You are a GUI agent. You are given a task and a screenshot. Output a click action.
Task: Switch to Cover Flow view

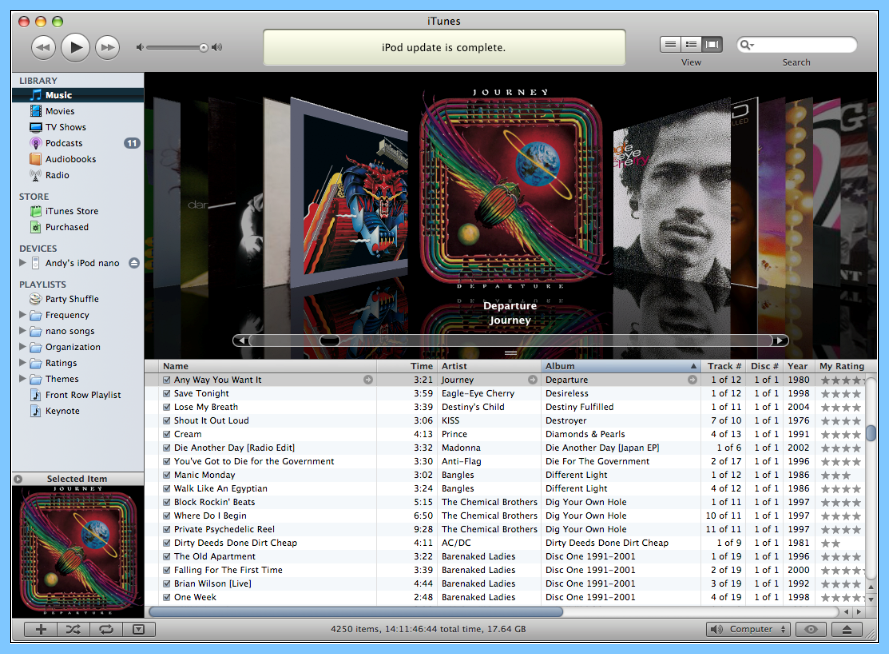click(712, 44)
